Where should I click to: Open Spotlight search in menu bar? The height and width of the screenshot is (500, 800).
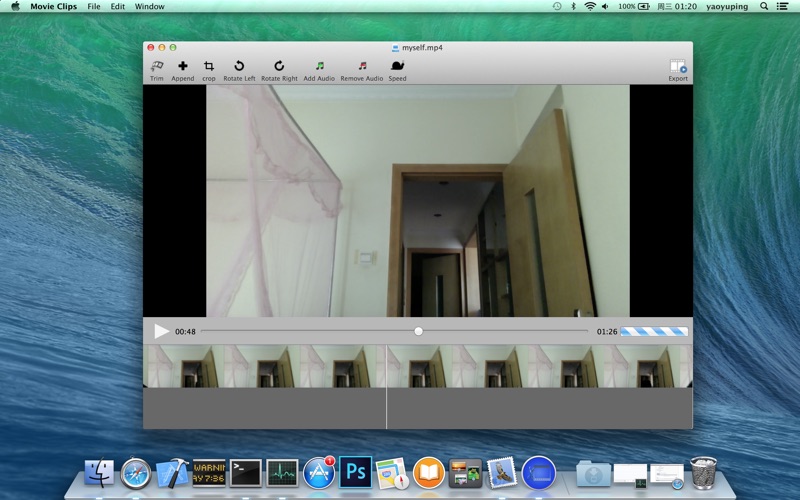(764, 6)
